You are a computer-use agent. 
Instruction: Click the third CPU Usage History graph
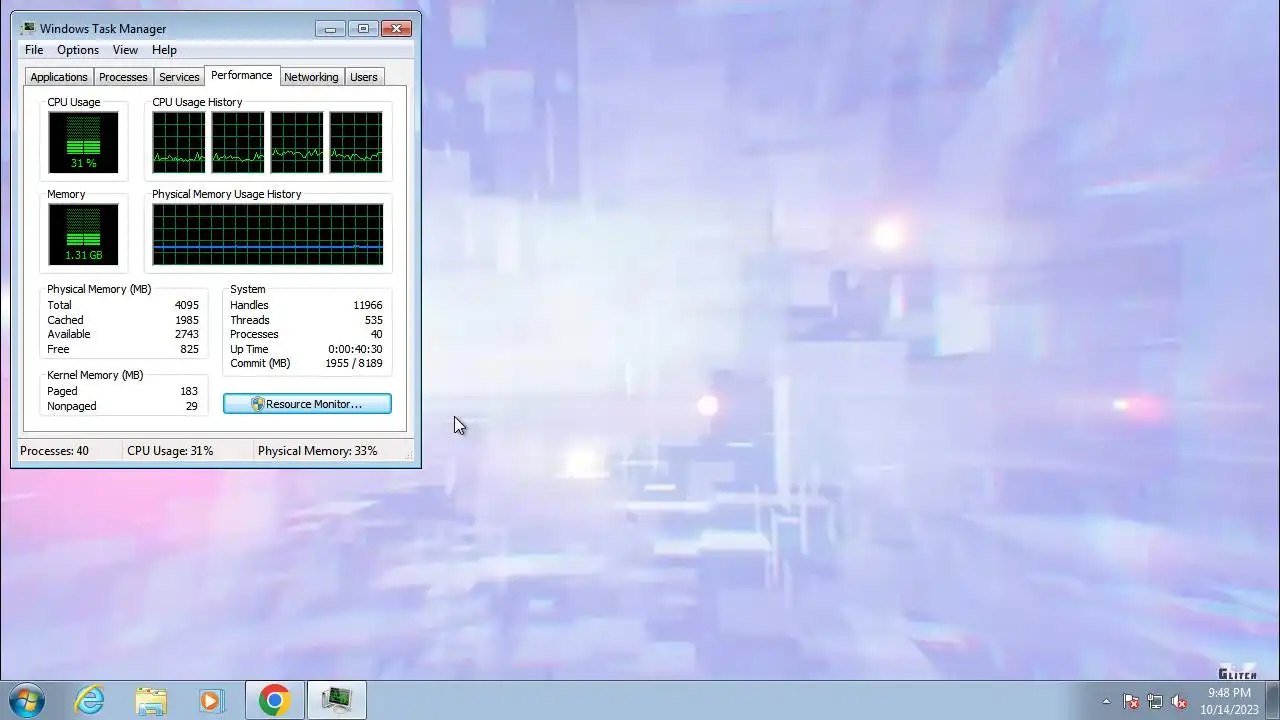pos(297,142)
